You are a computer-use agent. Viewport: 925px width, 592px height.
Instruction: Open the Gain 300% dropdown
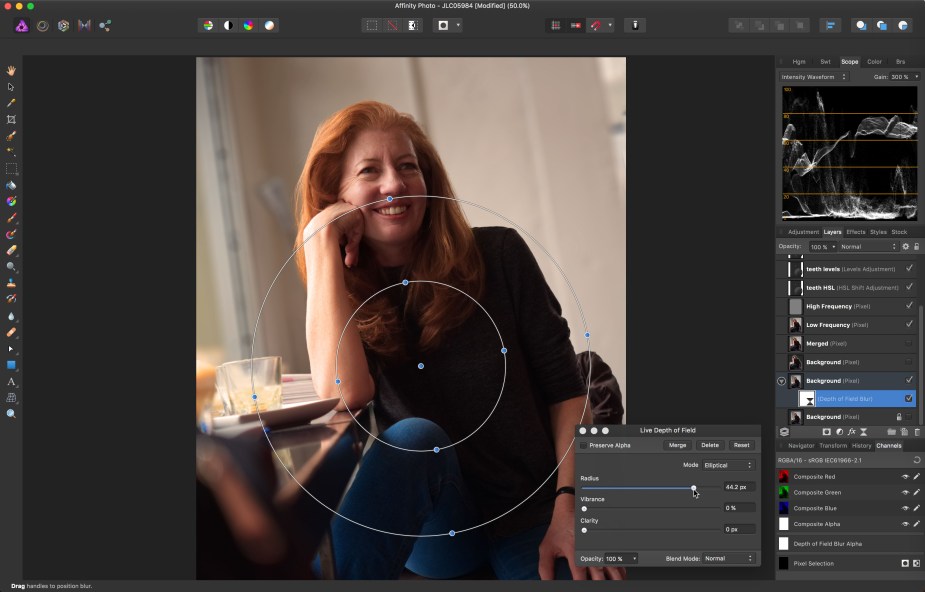click(x=905, y=77)
